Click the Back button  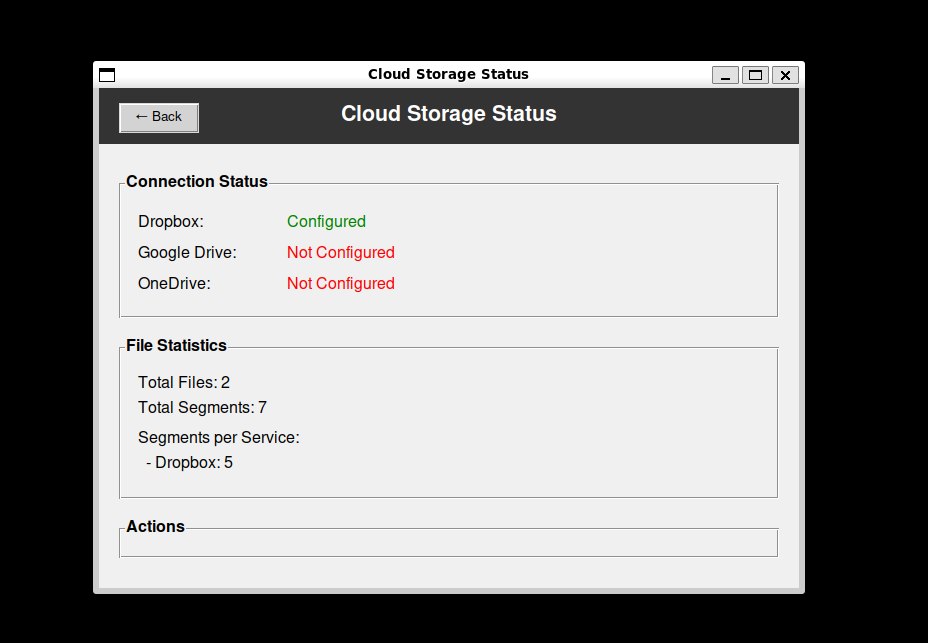coord(159,117)
